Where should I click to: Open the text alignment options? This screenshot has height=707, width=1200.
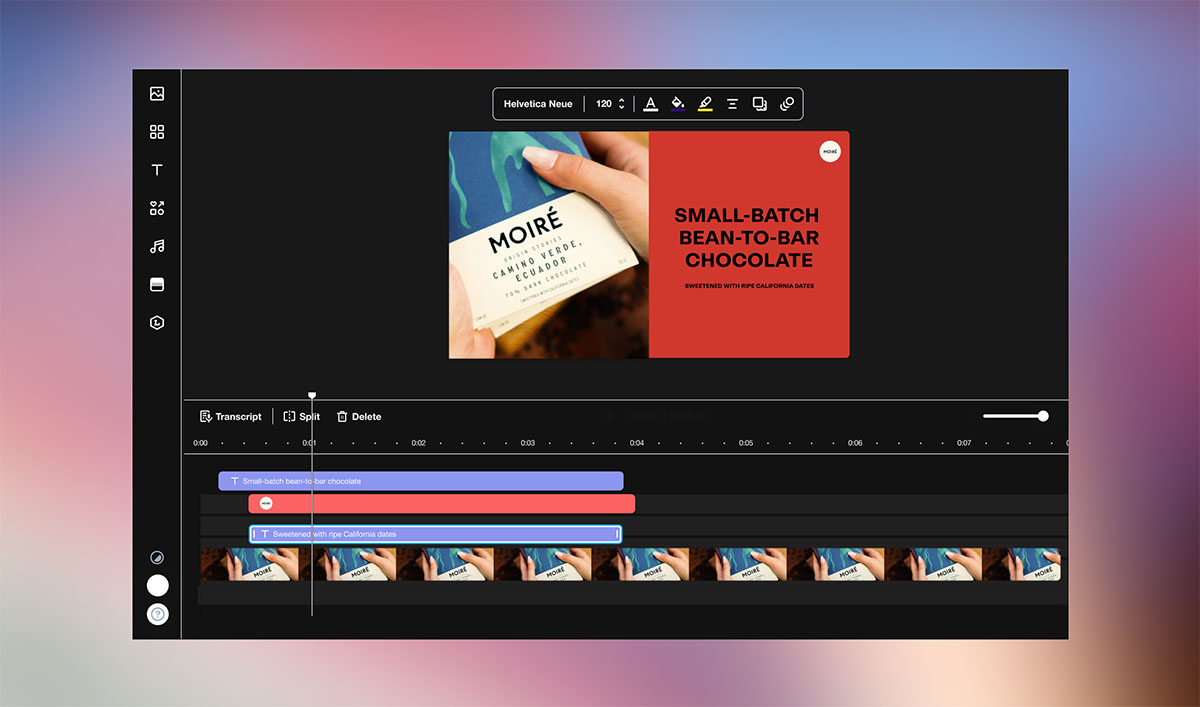[x=732, y=103]
